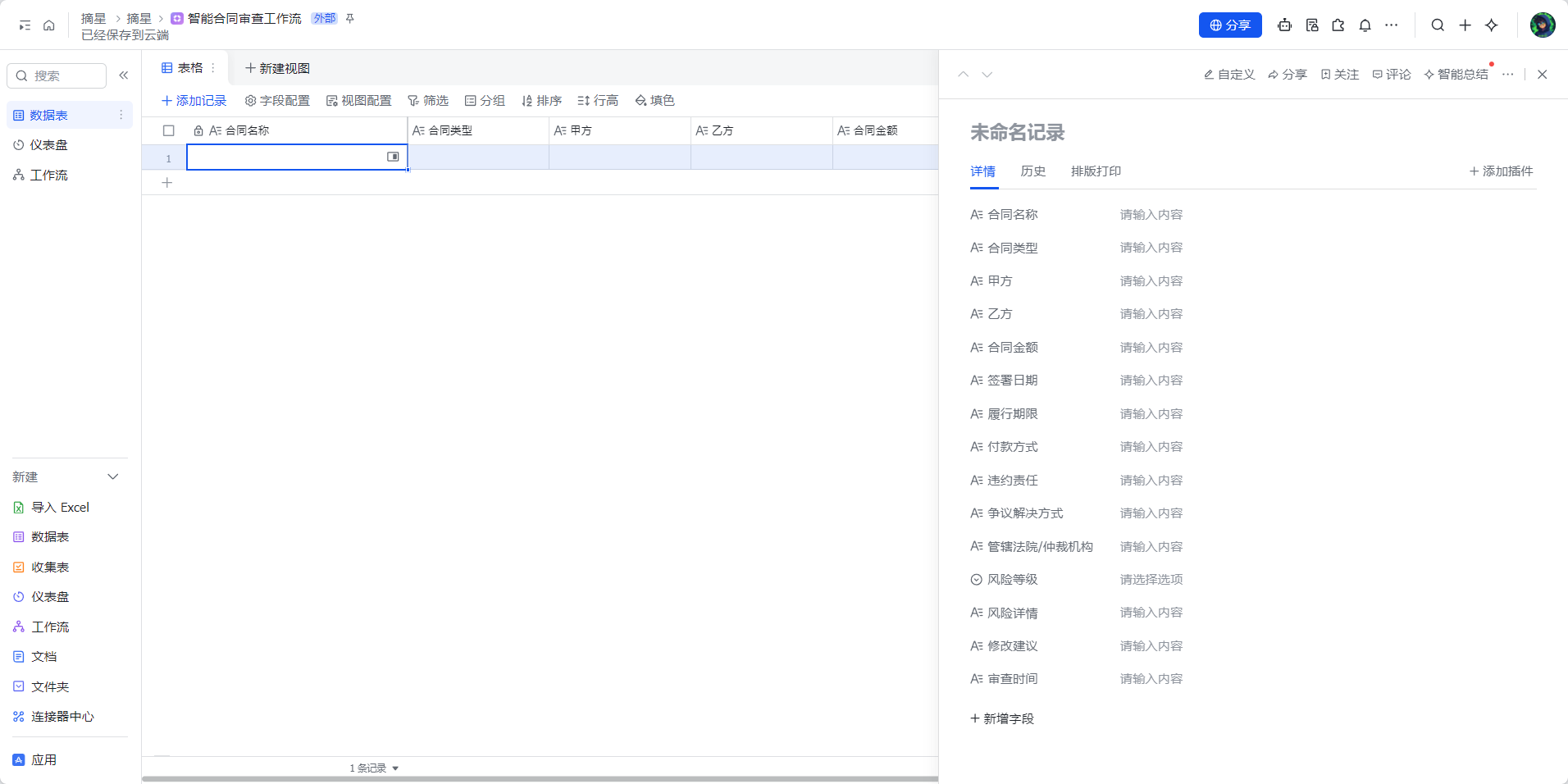Click the blue 分享 button
Image resolution: width=1568 pixels, height=784 pixels.
pyautogui.click(x=1229, y=25)
